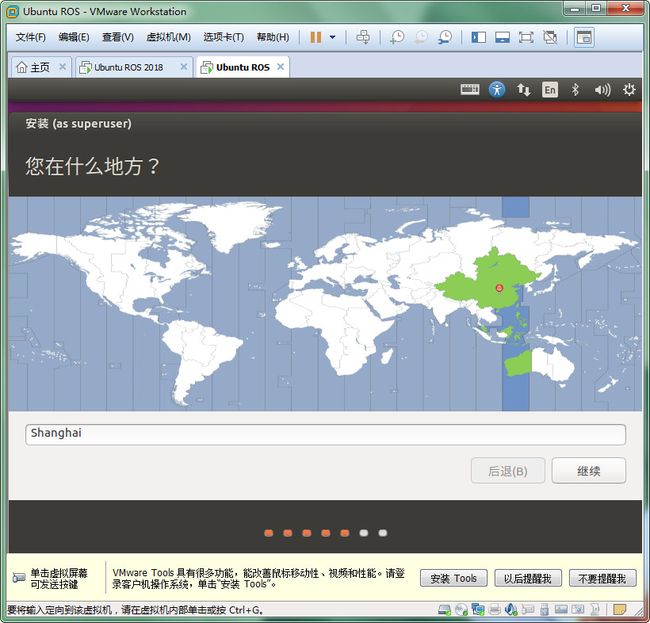This screenshot has width=650, height=623.
Task: Take a snapshot with the clock-plus icon
Action: point(397,37)
